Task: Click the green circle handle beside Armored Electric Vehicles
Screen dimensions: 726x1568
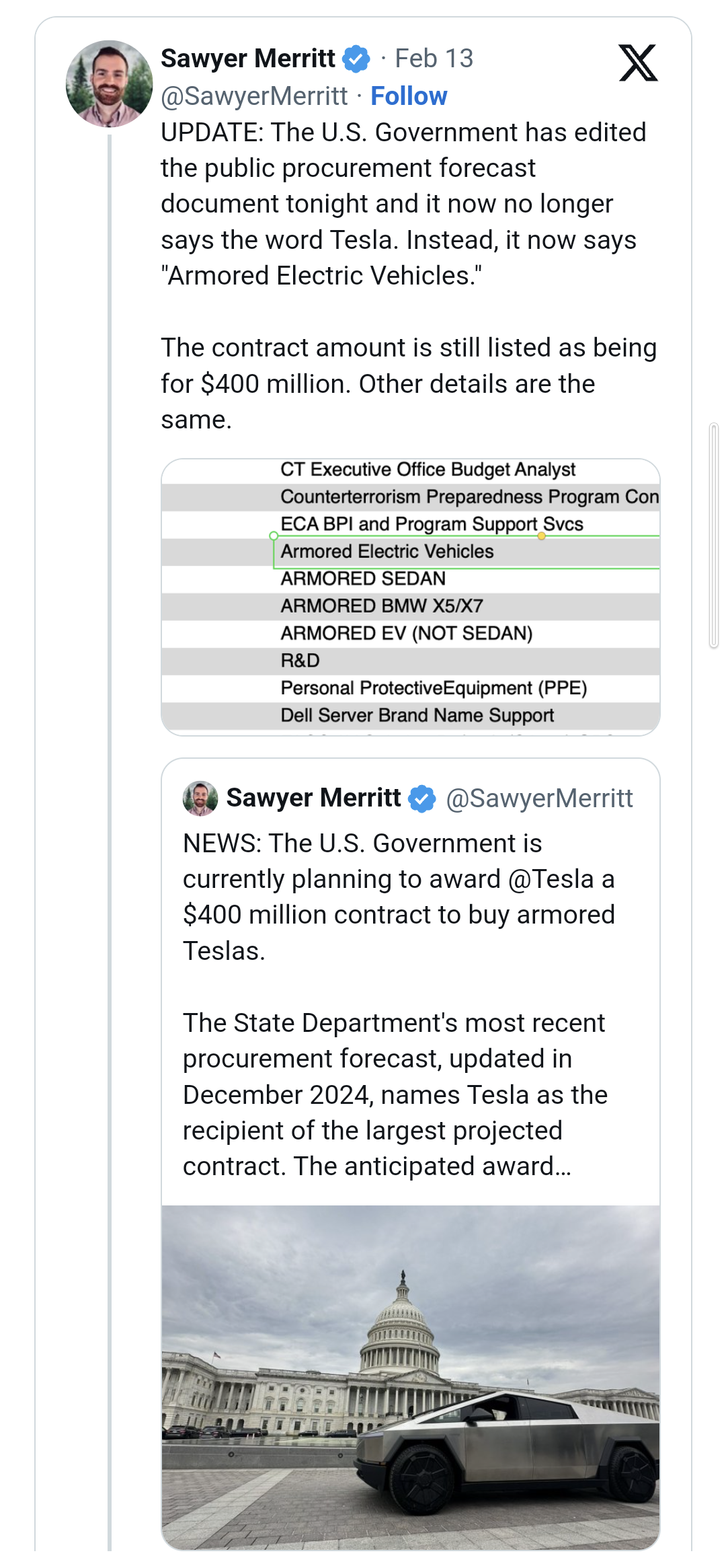Action: [273, 537]
